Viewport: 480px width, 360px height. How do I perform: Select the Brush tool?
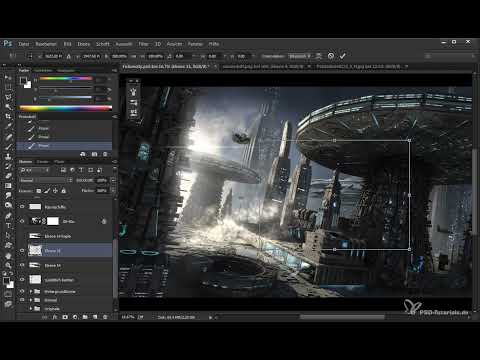pyautogui.click(x=8, y=146)
